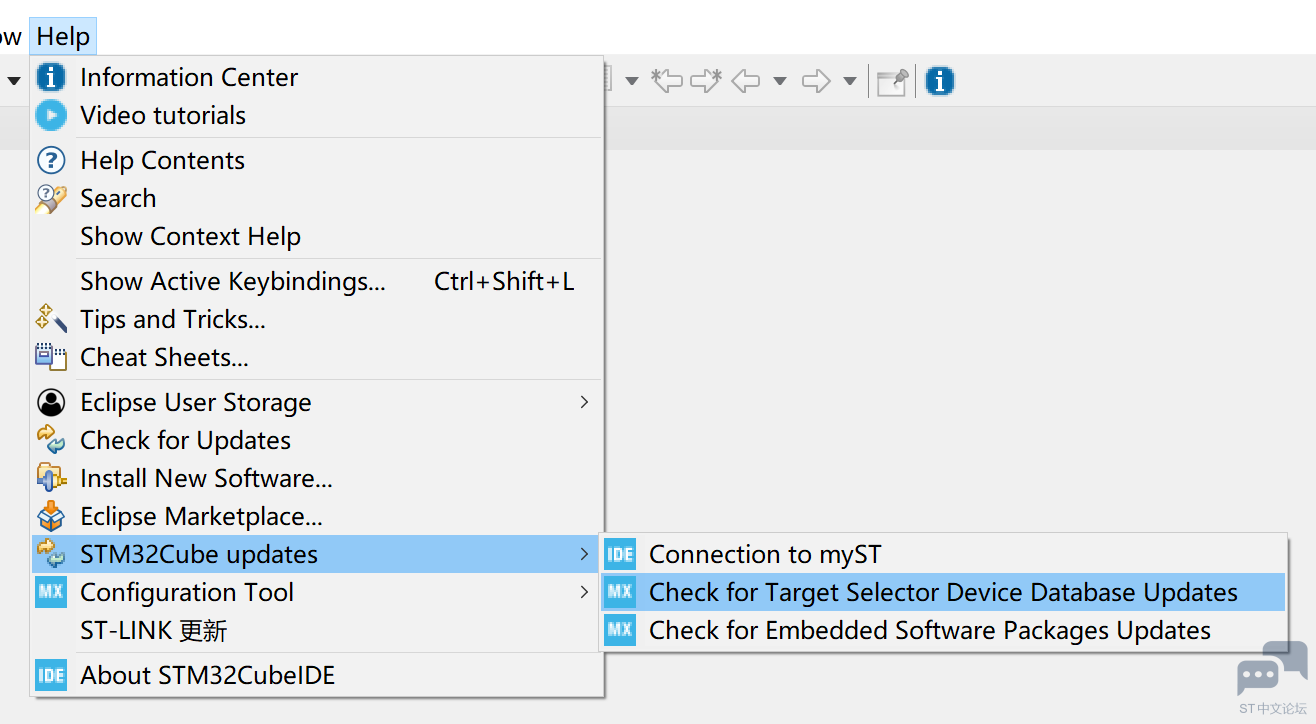Open Information Center from Help menu
This screenshot has height=724, width=1316.
coord(317,77)
